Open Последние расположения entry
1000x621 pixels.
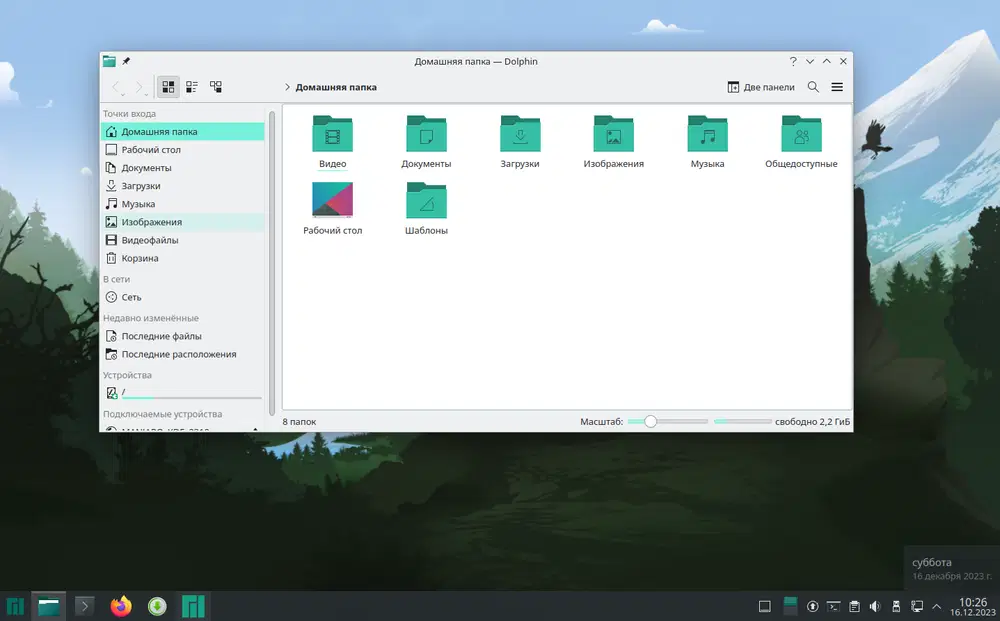(x=183, y=354)
